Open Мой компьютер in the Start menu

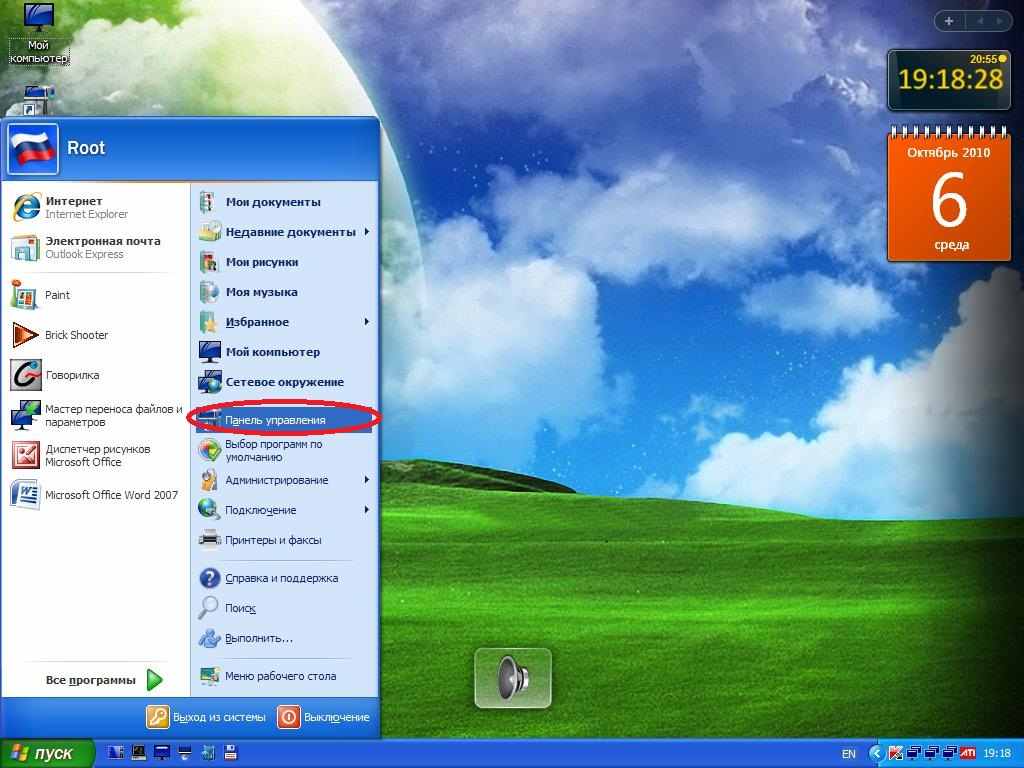pyautogui.click(x=285, y=352)
